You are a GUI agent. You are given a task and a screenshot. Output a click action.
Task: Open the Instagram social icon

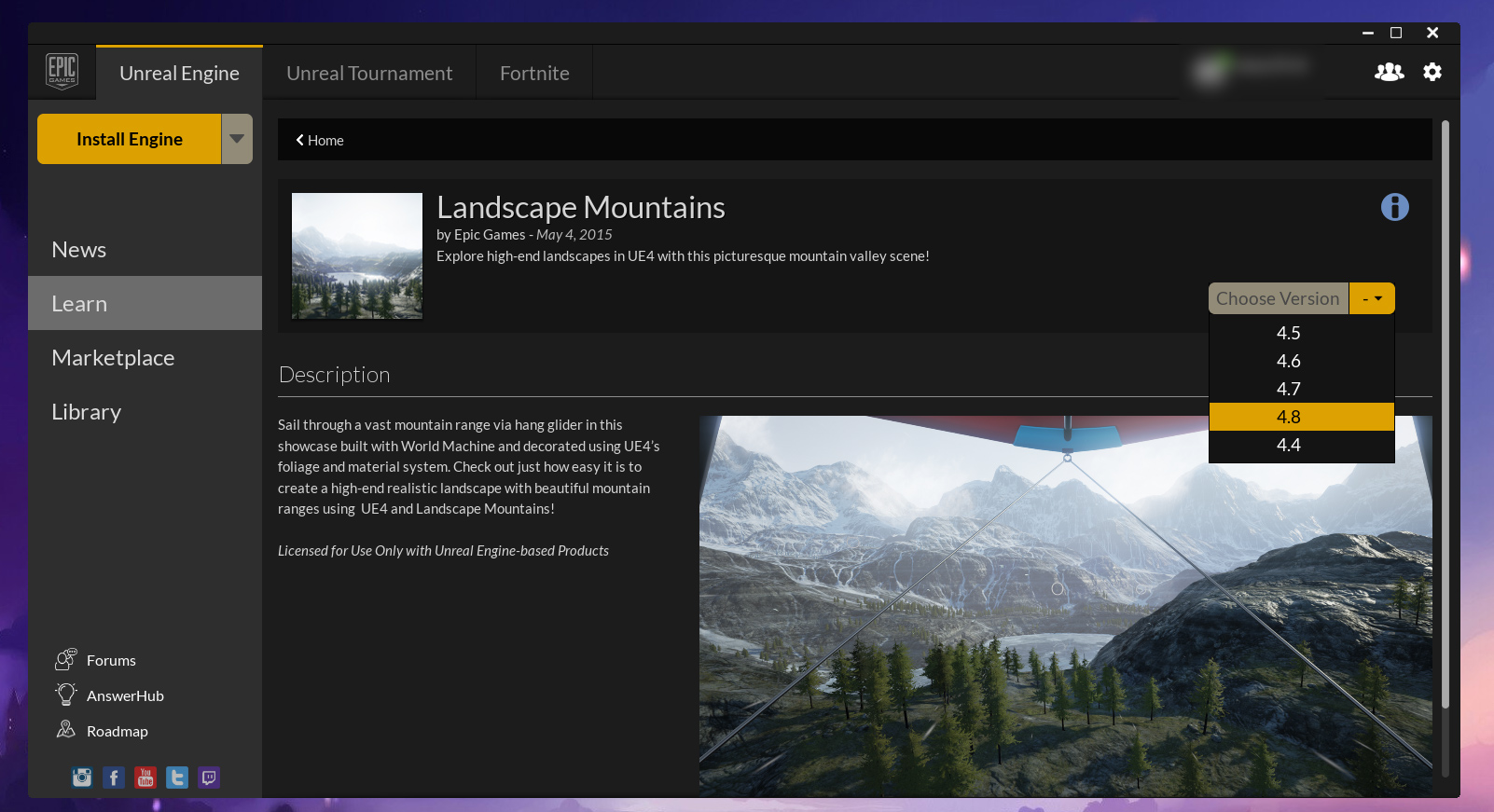pos(82,778)
